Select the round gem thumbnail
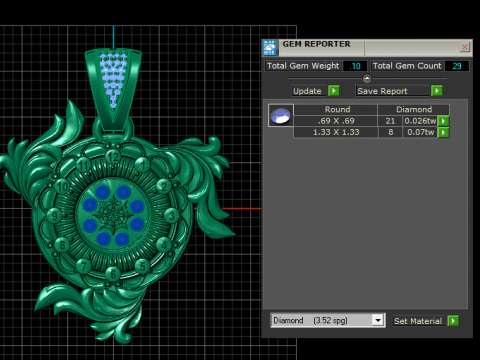The image size is (480, 360). click(281, 115)
